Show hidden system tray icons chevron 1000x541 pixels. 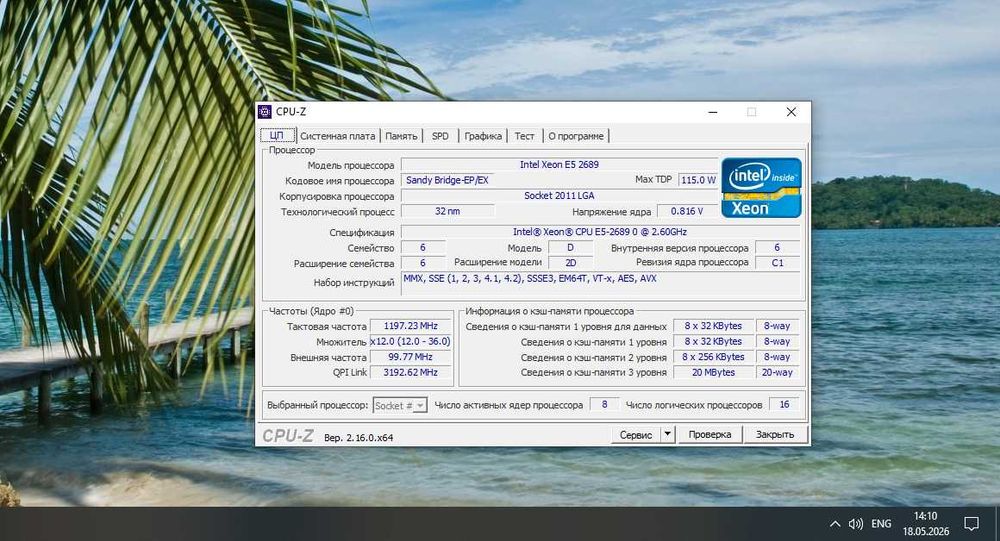(835, 524)
